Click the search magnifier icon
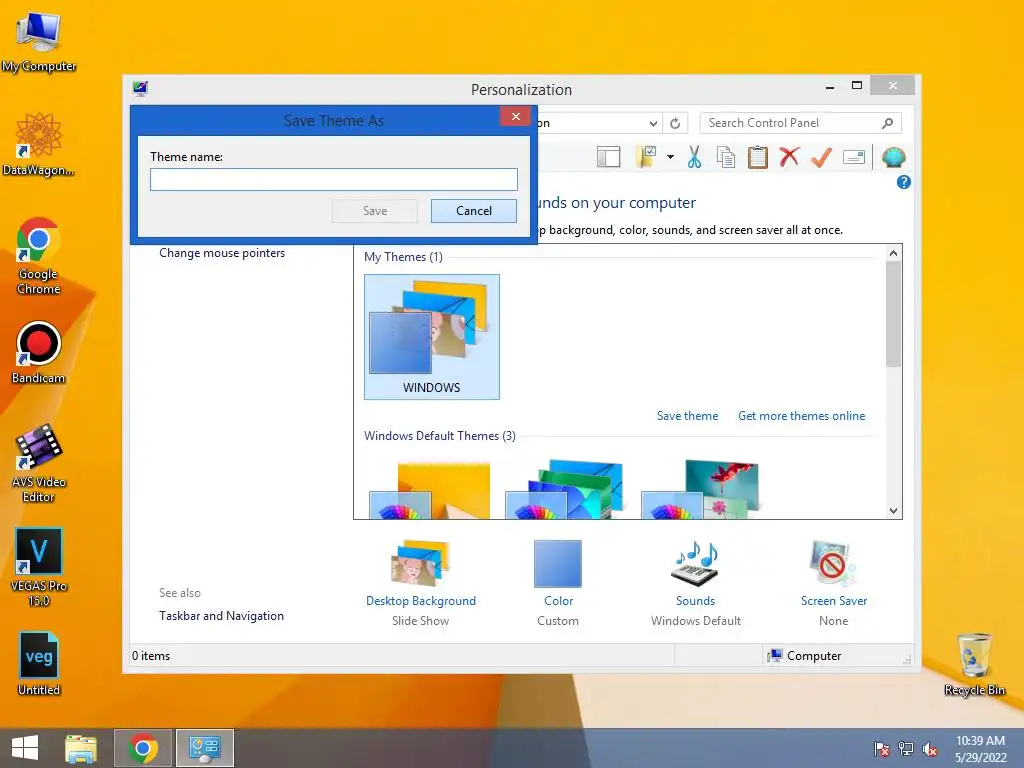 [887, 123]
